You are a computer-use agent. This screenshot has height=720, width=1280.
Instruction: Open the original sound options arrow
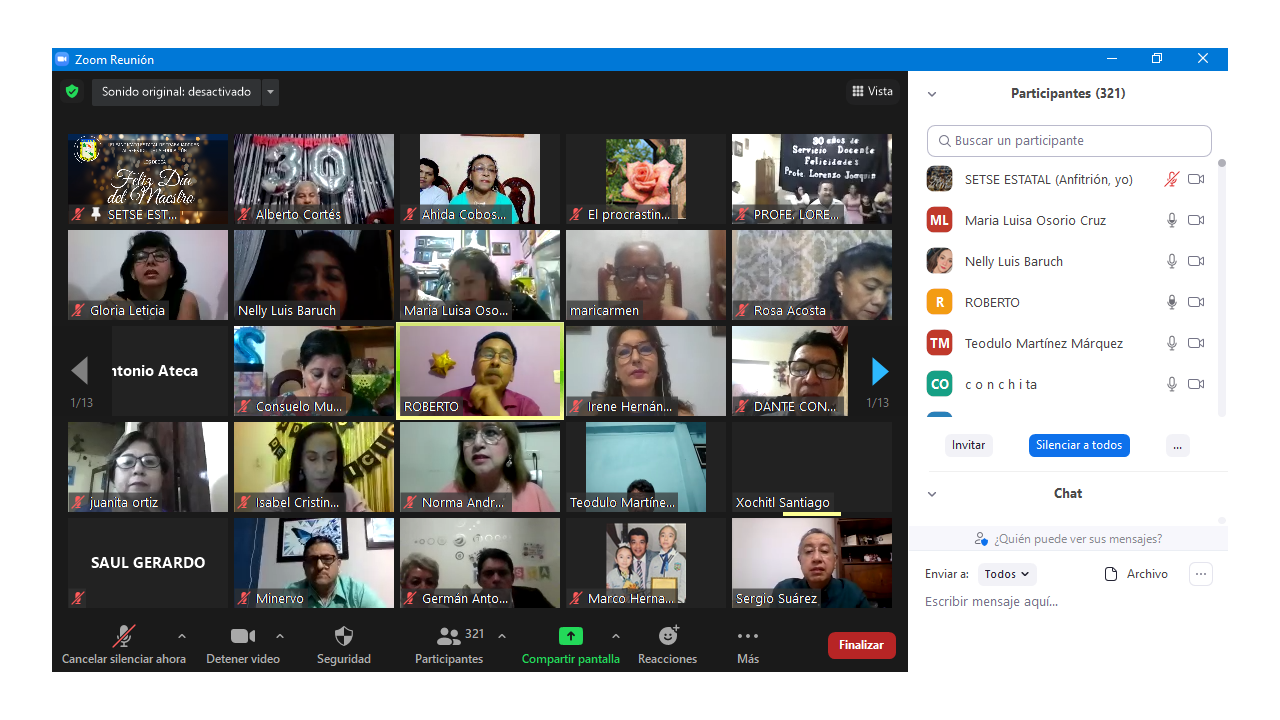270,92
